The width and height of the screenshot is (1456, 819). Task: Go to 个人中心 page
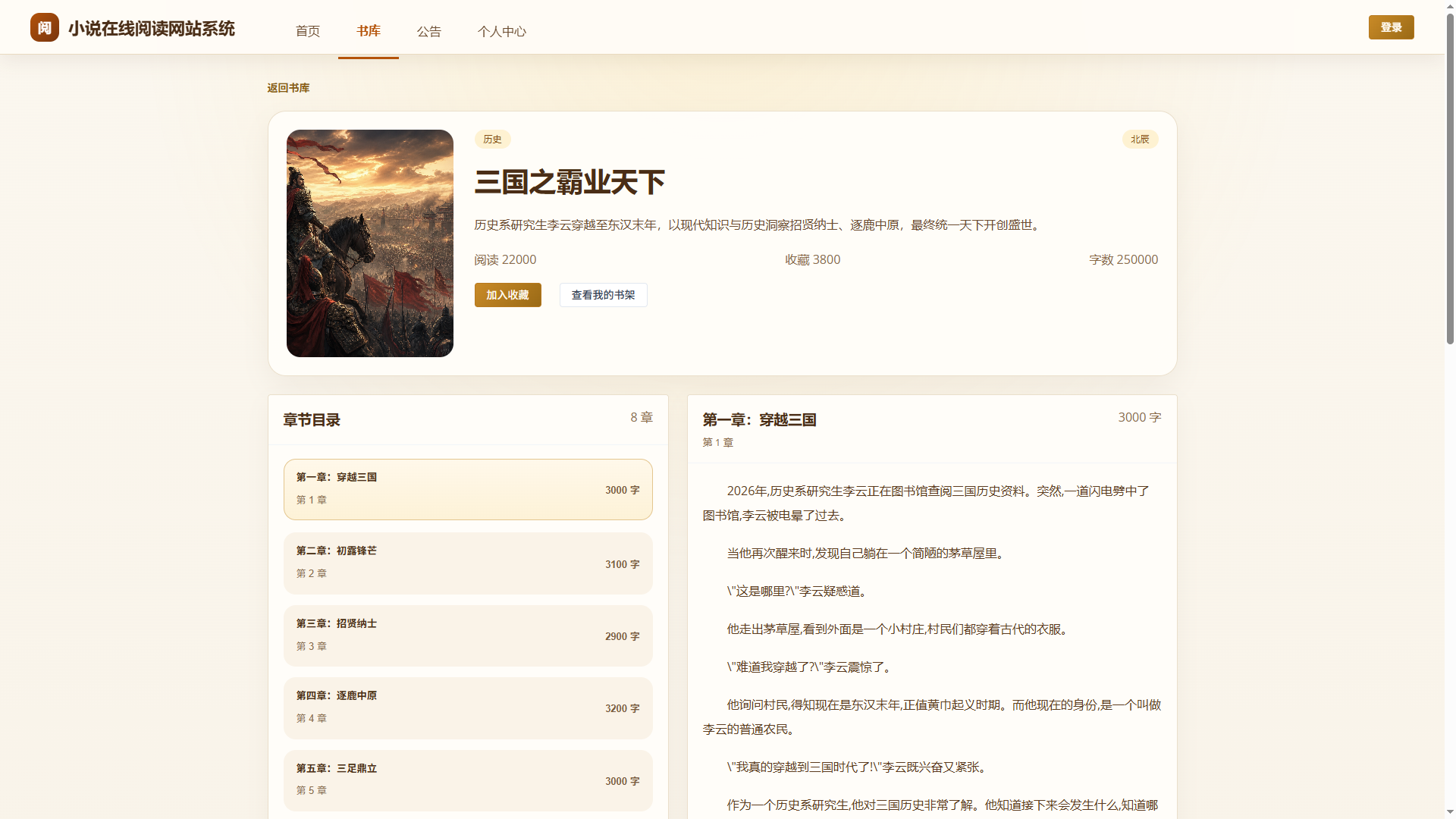point(501,31)
